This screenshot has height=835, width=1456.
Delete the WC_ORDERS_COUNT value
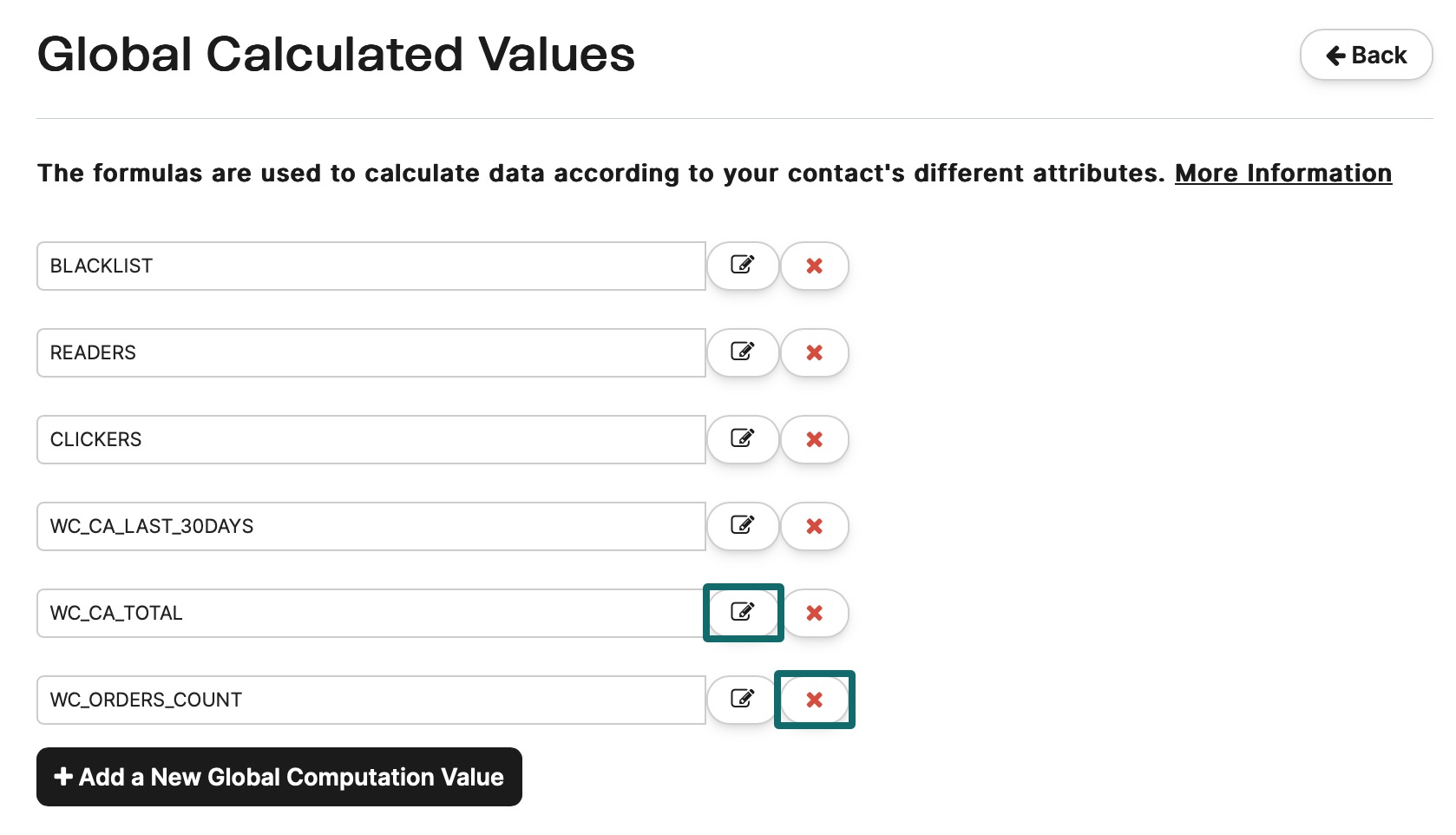tap(814, 700)
